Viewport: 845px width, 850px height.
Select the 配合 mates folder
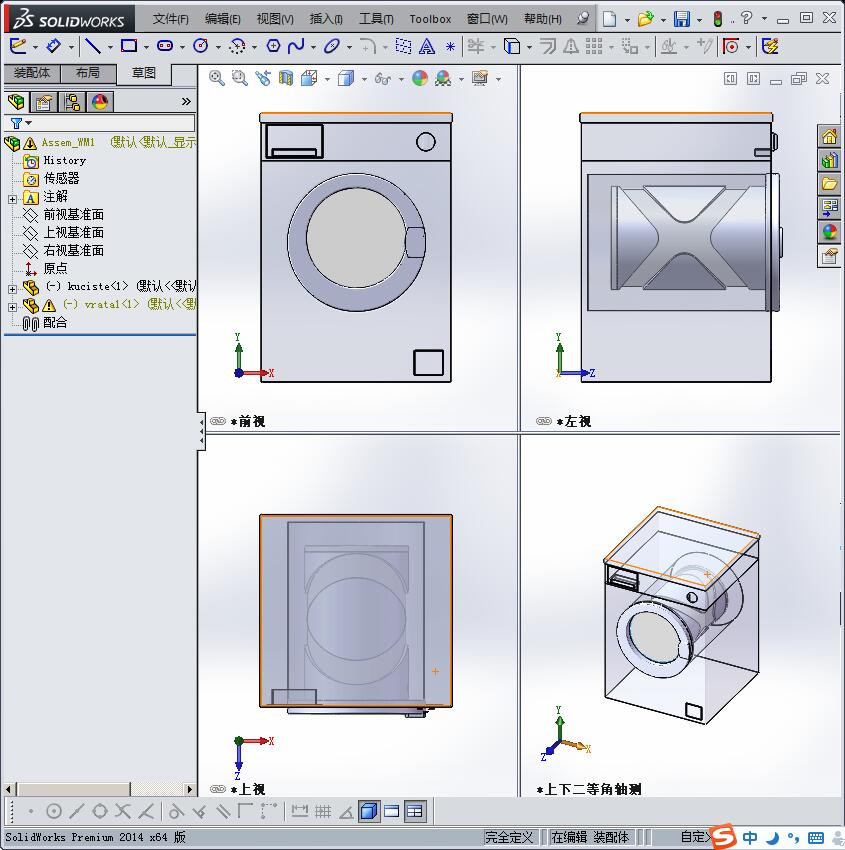pos(55,323)
